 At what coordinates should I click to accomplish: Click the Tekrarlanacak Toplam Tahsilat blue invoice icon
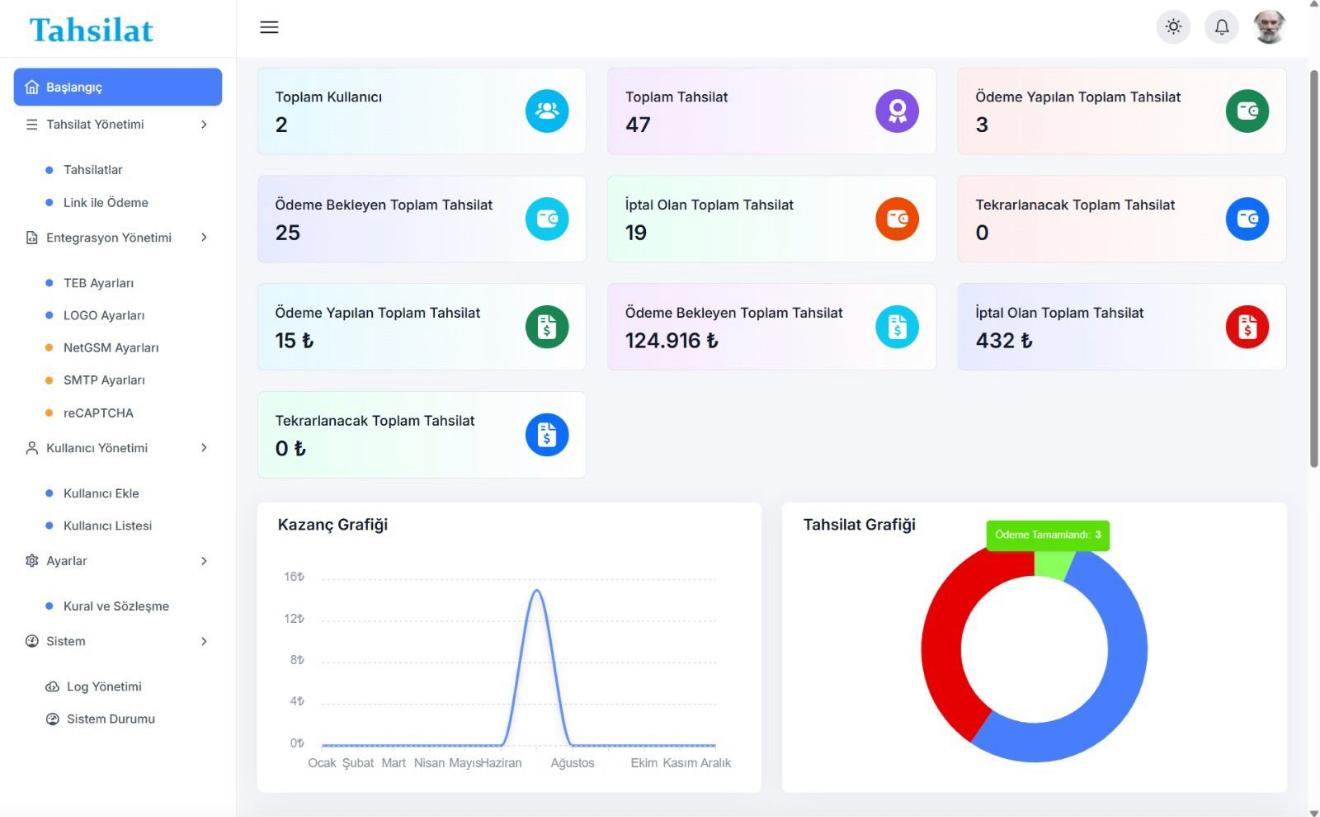[547, 435]
